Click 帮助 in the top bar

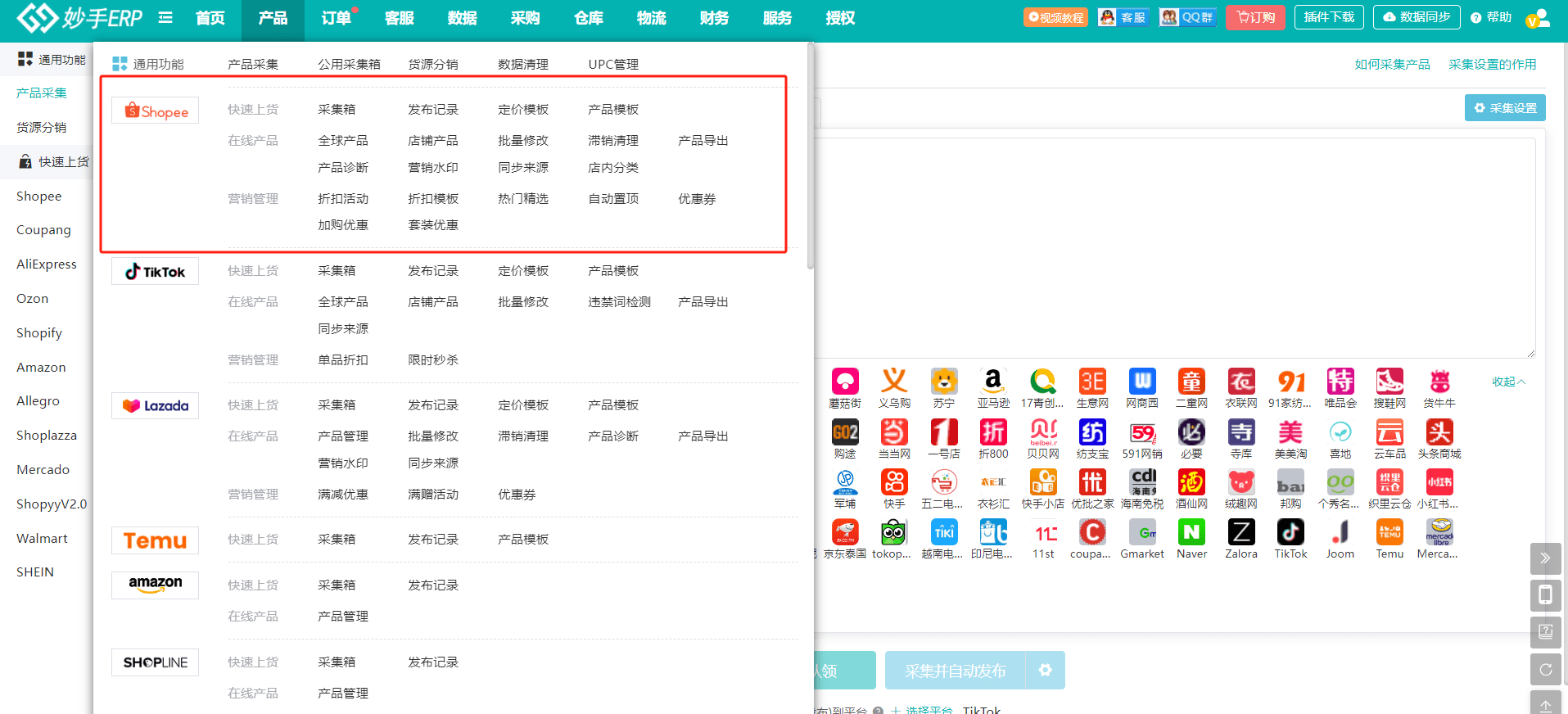coord(1491,17)
